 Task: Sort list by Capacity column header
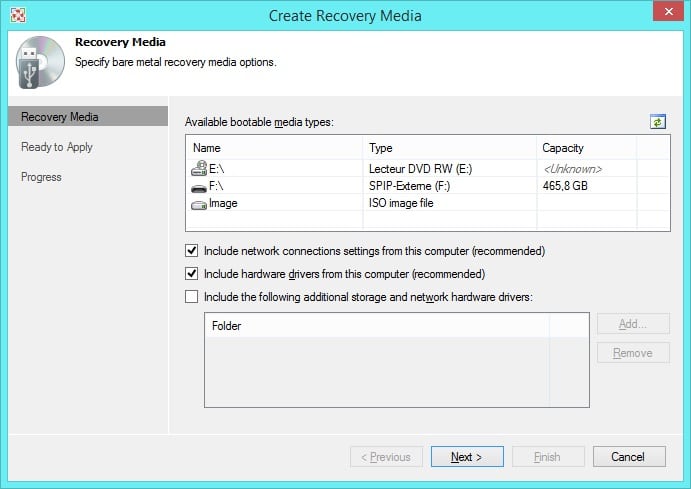pos(585,148)
